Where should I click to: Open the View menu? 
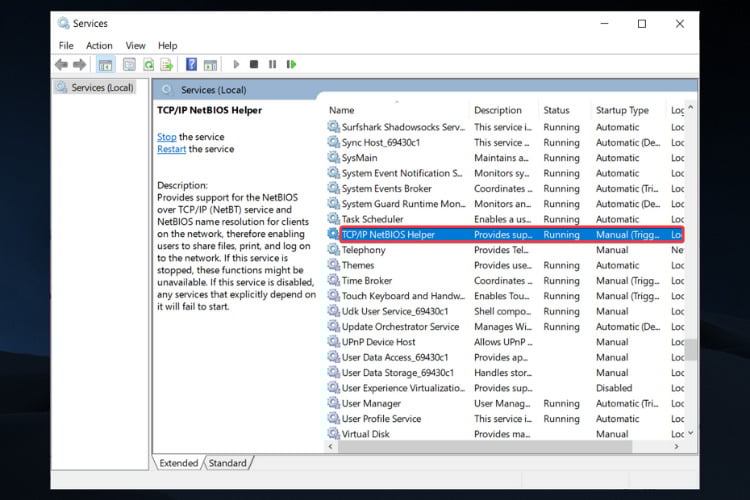pyautogui.click(x=135, y=45)
